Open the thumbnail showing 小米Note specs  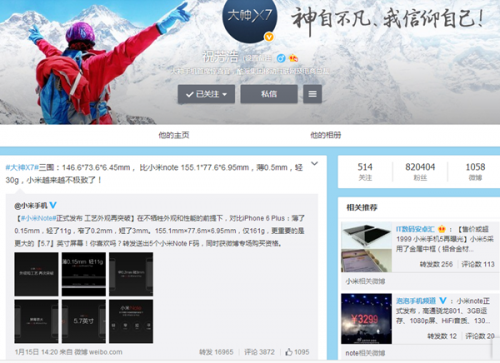pyautogui.click(x=131, y=321)
